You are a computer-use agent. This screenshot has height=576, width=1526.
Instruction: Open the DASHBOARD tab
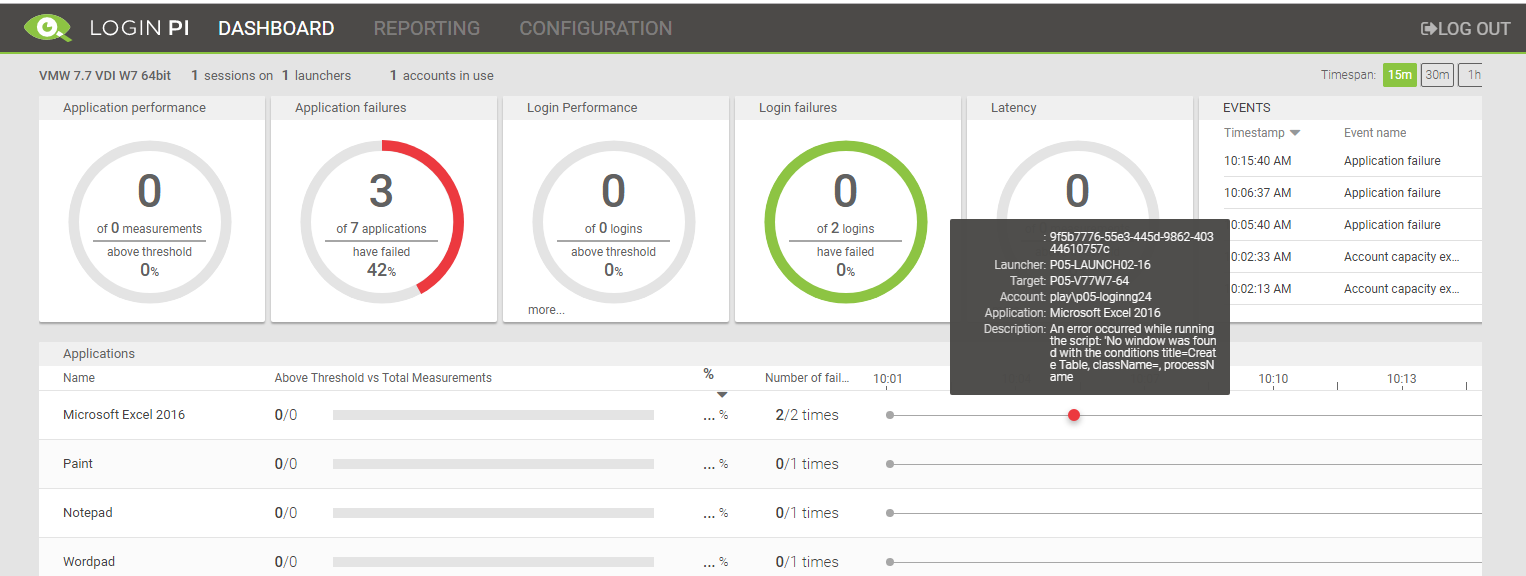(276, 29)
